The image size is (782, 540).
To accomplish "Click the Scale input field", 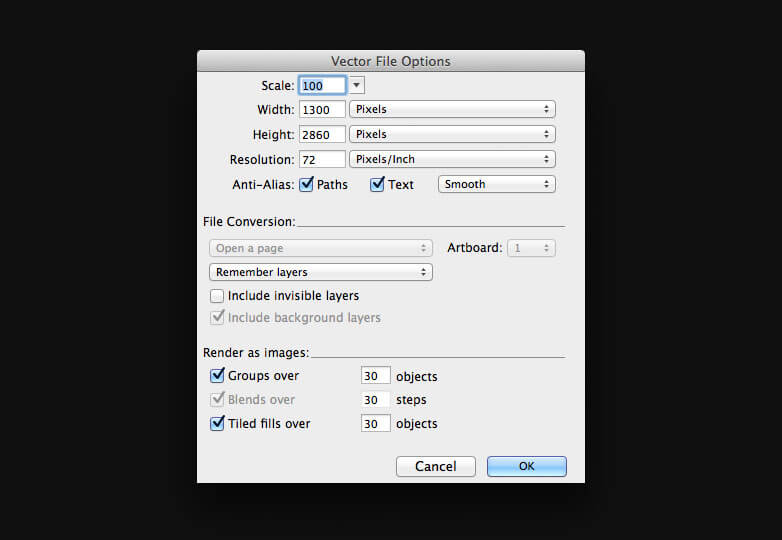I will (322, 86).
